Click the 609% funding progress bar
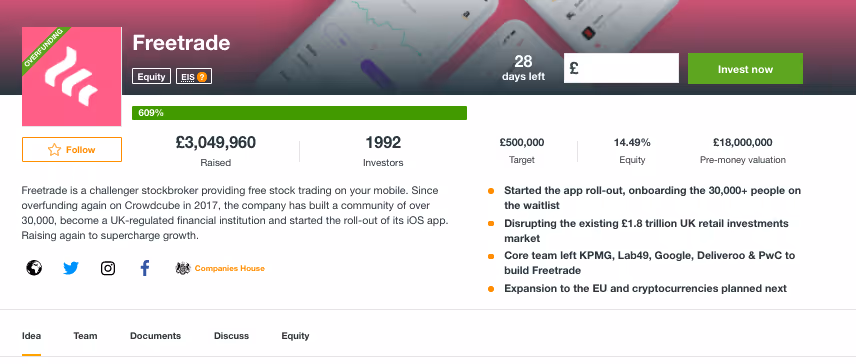 [x=299, y=113]
